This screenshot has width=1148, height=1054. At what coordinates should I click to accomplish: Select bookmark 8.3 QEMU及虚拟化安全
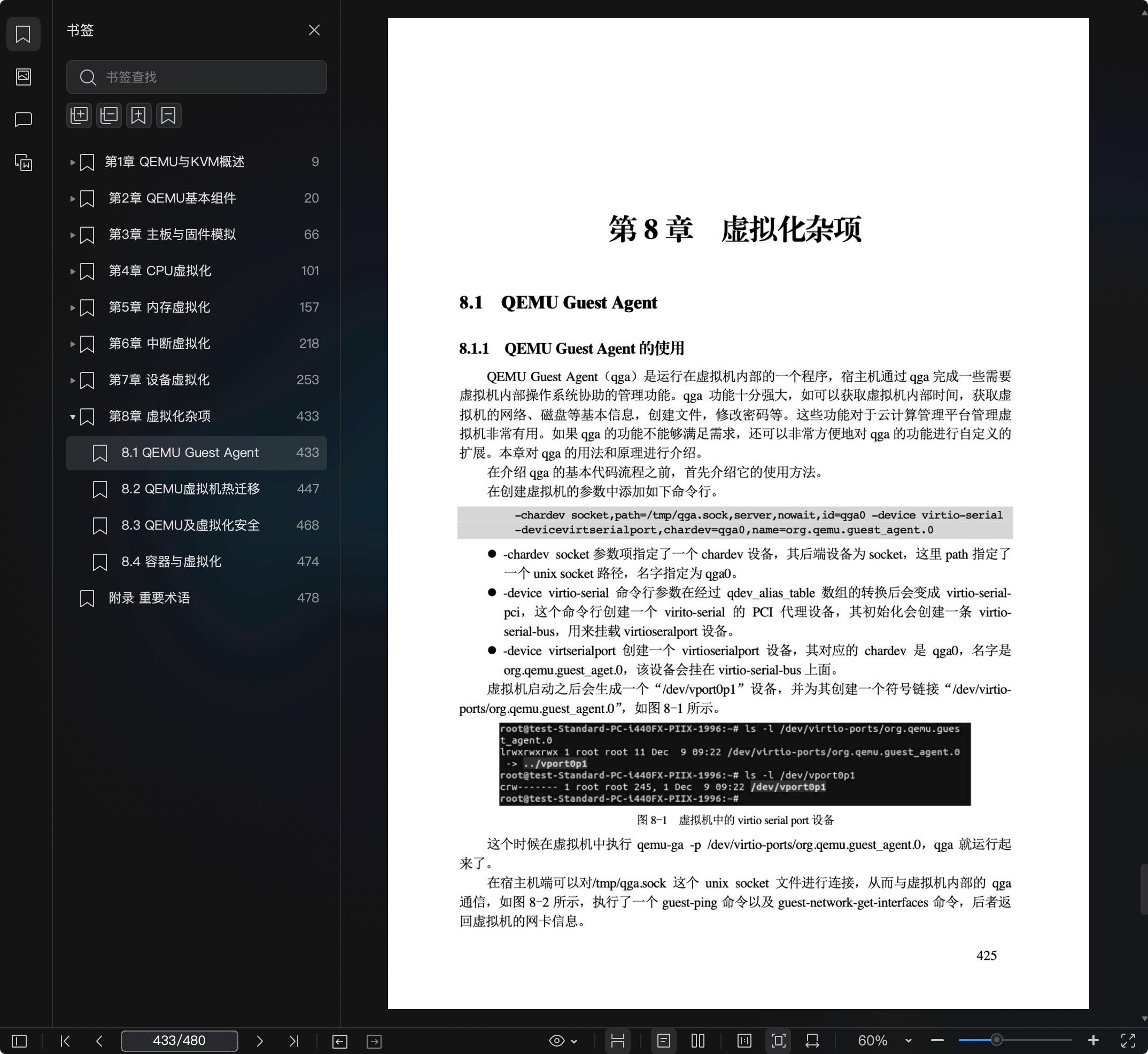tap(196, 525)
